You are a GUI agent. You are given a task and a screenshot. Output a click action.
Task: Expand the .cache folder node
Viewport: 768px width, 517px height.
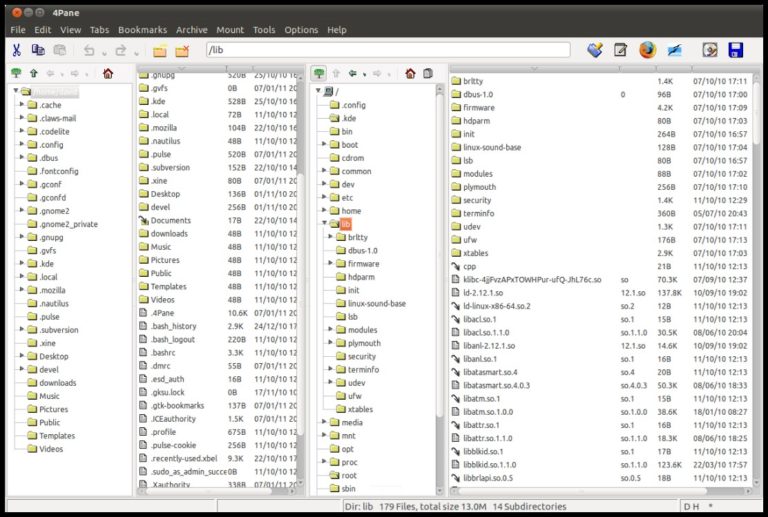click(22, 105)
